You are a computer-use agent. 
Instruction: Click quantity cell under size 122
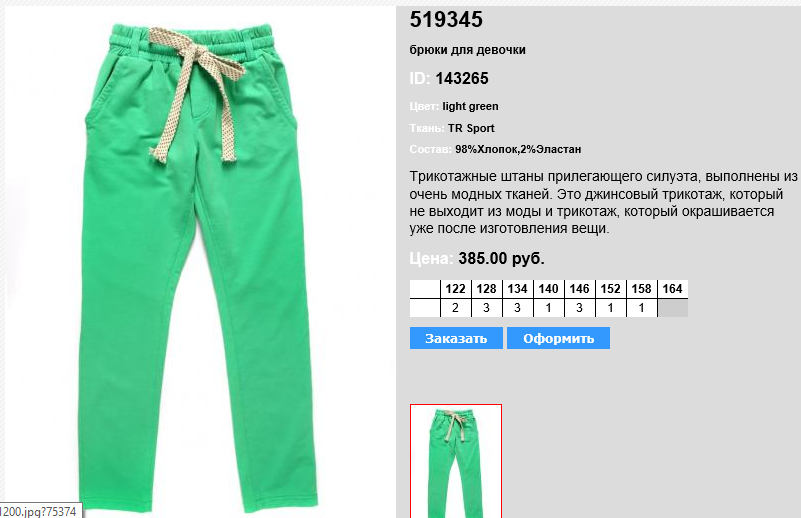456,308
